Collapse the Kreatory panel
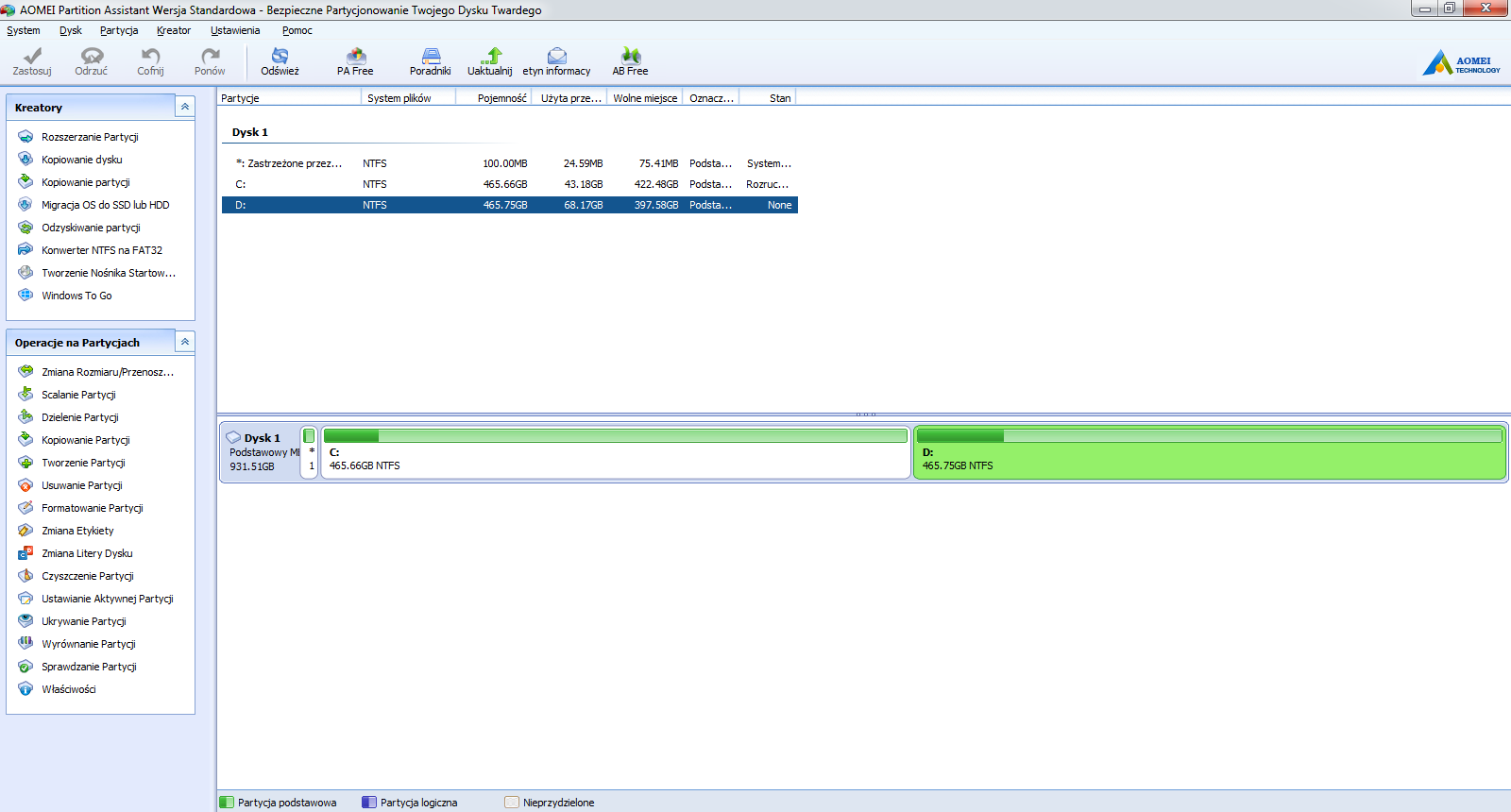The width and height of the screenshot is (1511, 812). [x=185, y=108]
